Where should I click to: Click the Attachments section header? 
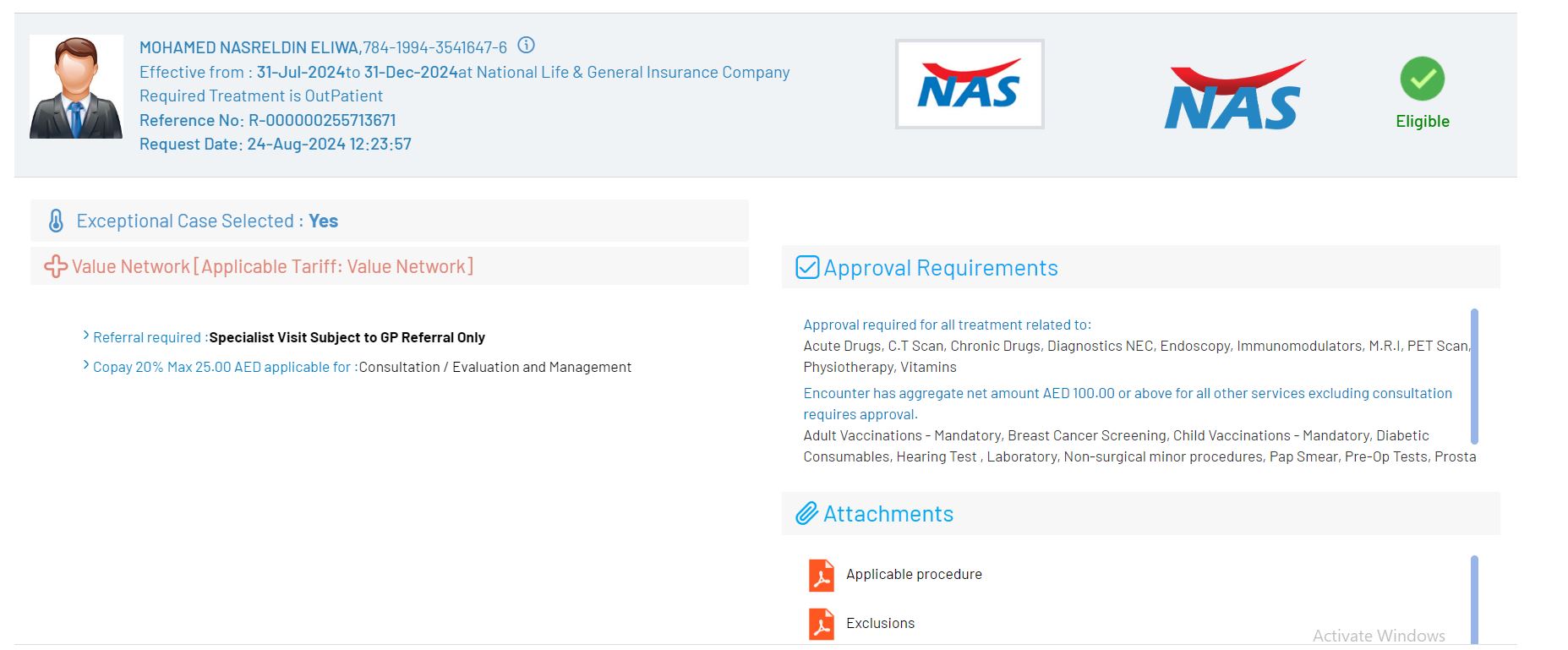888,514
